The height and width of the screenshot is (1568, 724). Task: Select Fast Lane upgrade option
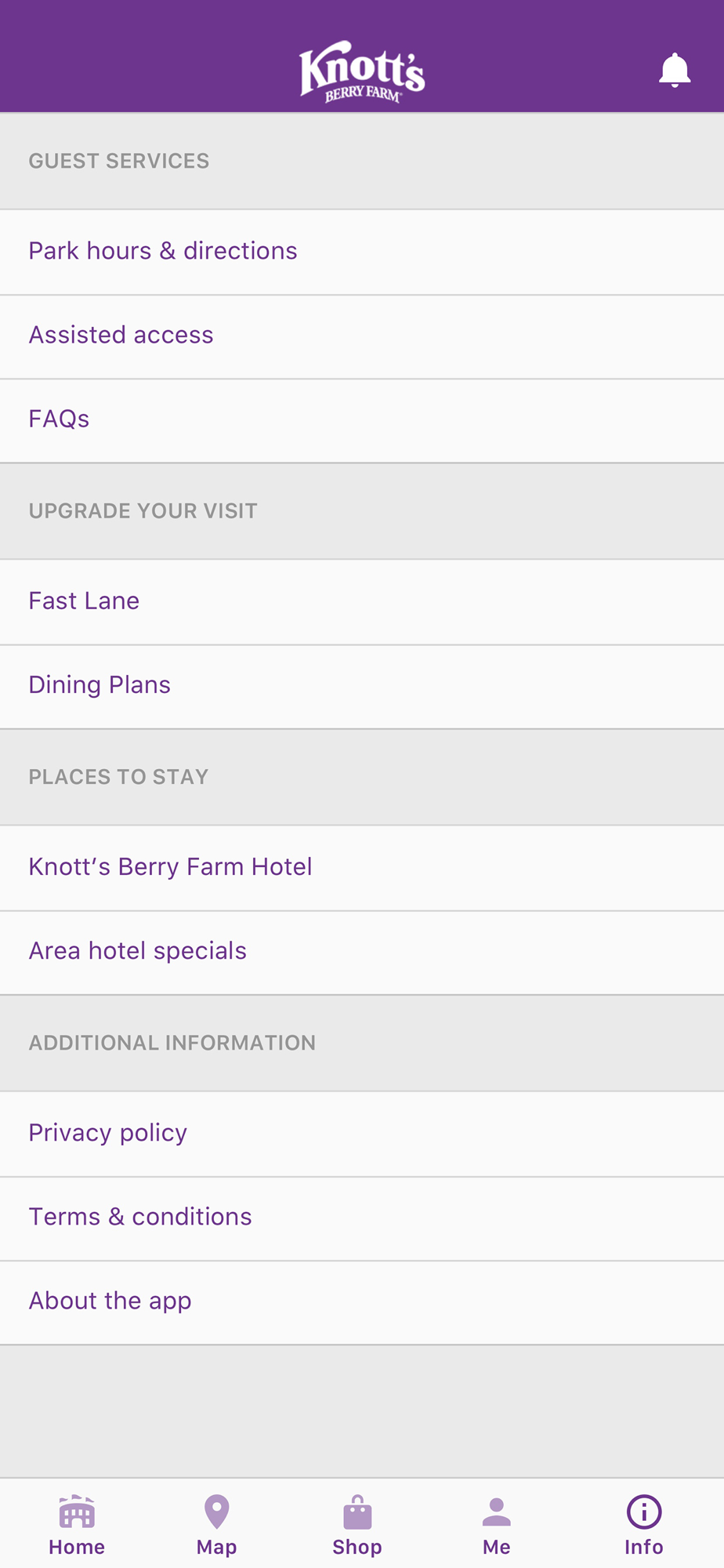coord(85,601)
